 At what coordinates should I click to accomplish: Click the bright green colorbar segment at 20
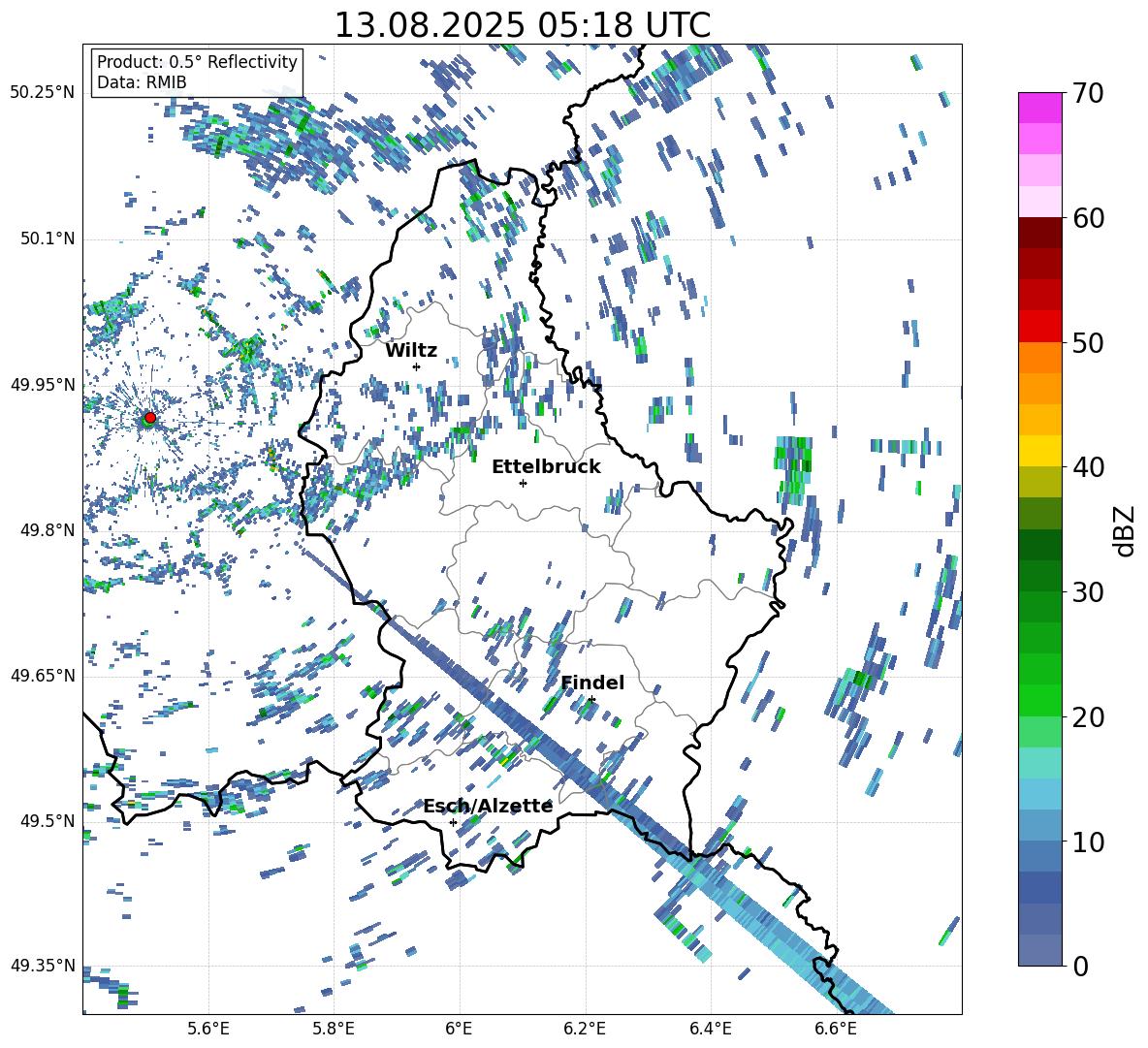pyautogui.click(x=1039, y=700)
